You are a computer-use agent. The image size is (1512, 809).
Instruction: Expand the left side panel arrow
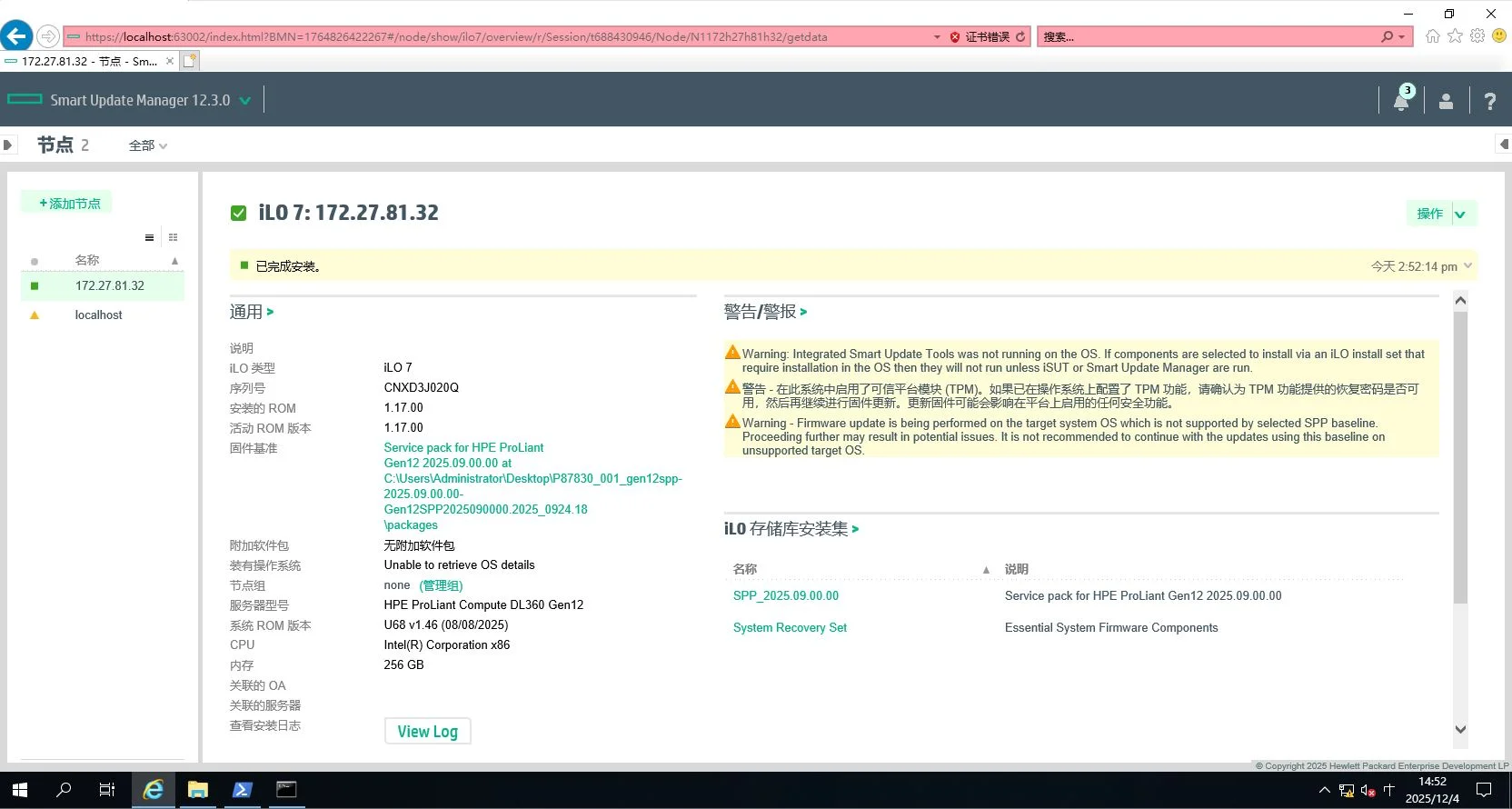(x=7, y=145)
